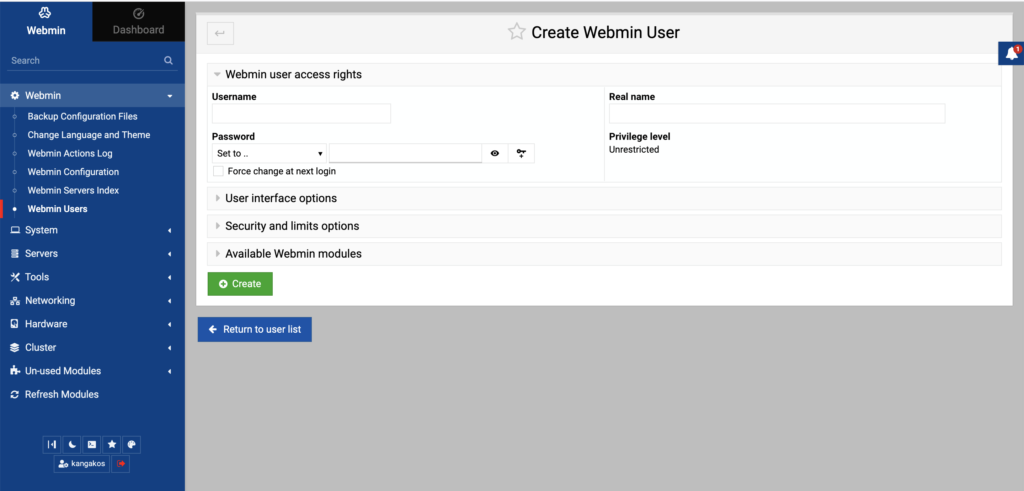Click the red logout icon
Viewport: 1024px width, 491px height.
coord(121,464)
